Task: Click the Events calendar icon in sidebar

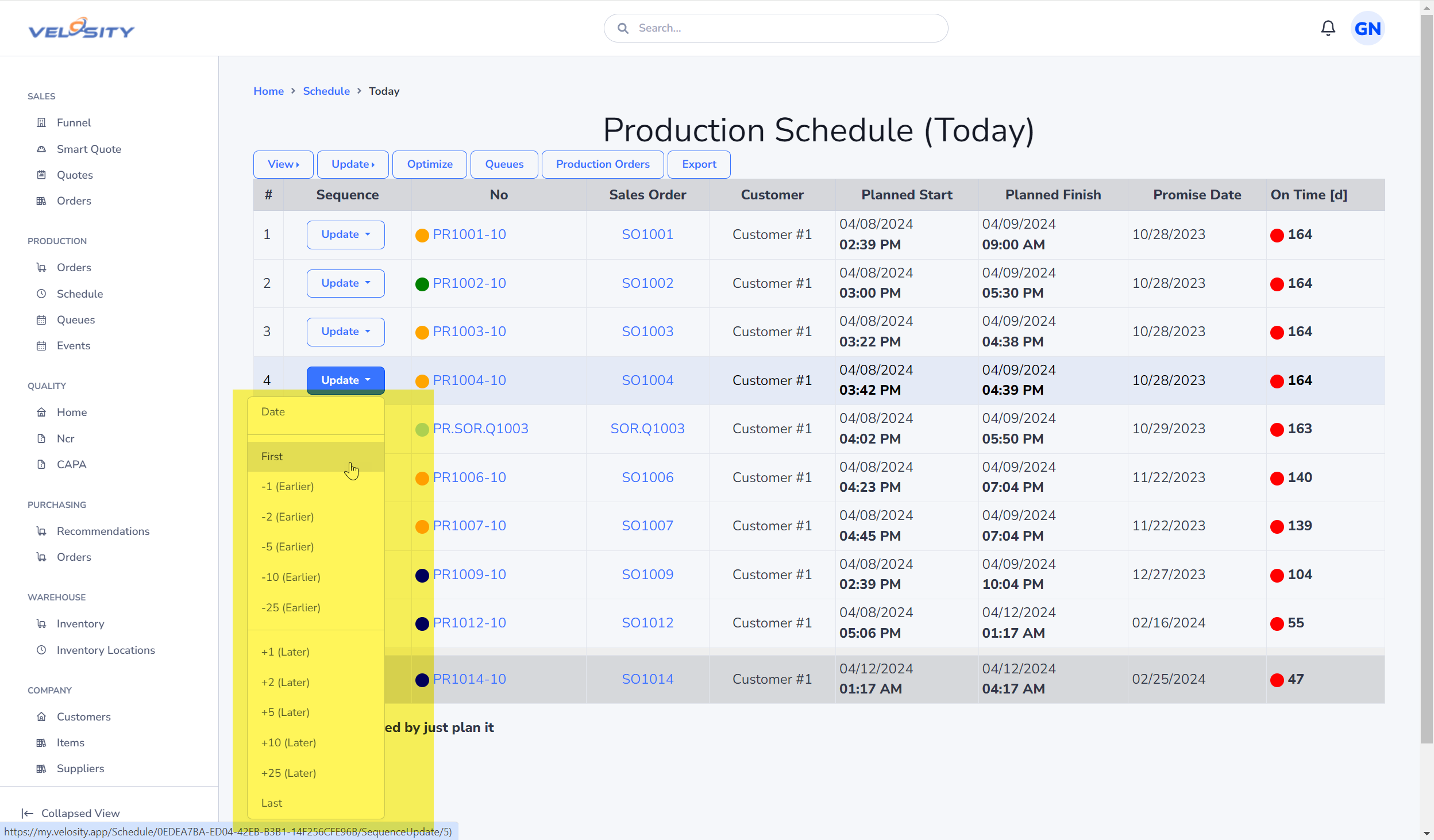Action: pyautogui.click(x=41, y=345)
